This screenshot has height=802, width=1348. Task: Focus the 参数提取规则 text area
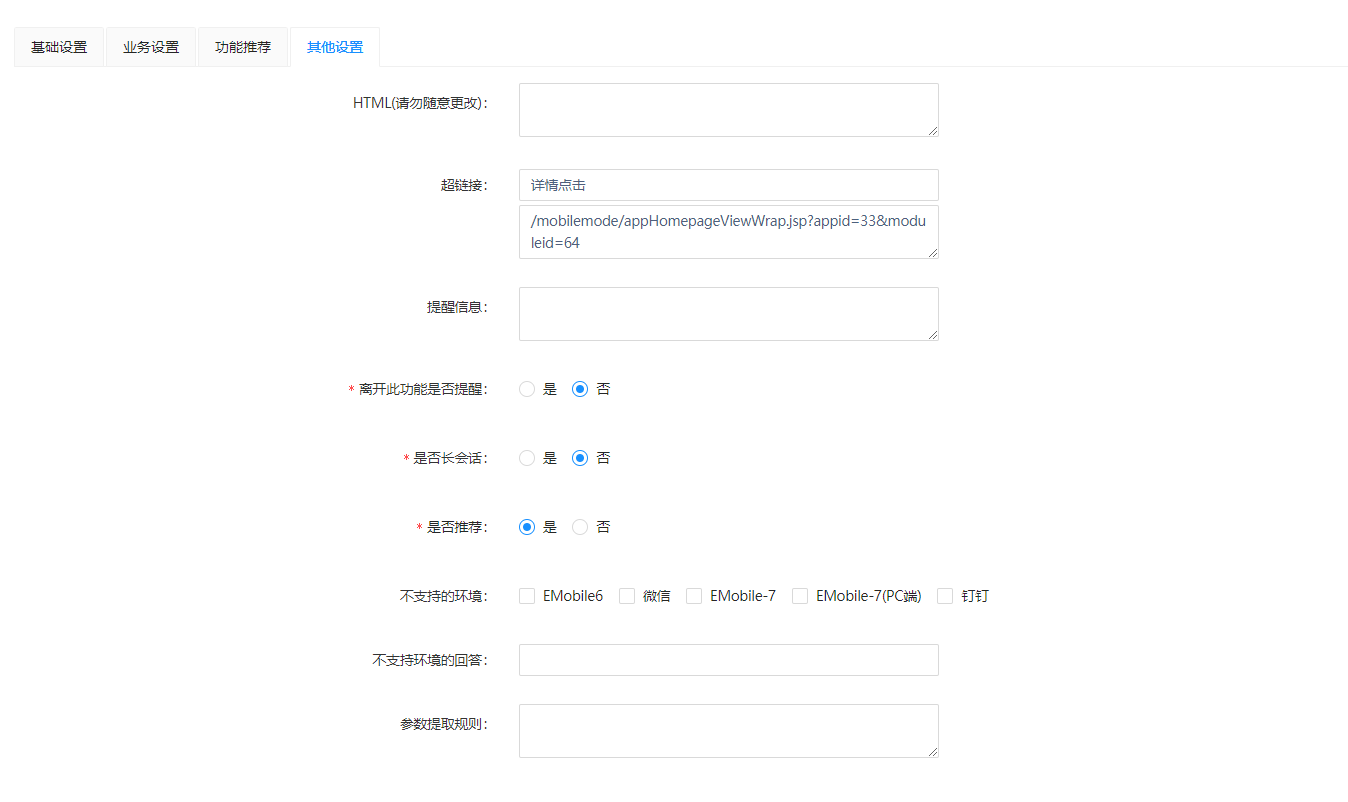click(x=728, y=731)
